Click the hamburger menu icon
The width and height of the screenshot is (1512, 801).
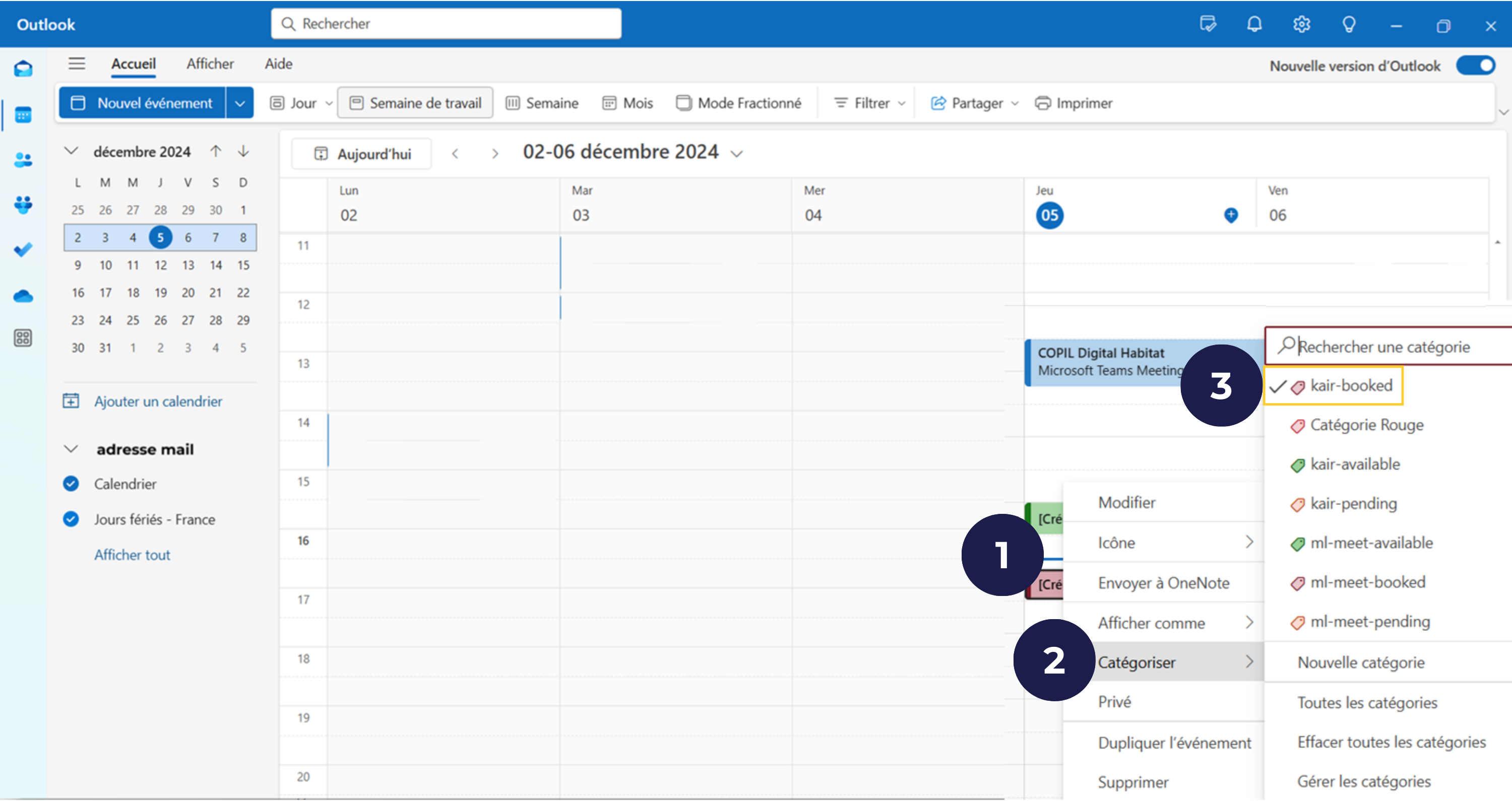pyautogui.click(x=76, y=63)
